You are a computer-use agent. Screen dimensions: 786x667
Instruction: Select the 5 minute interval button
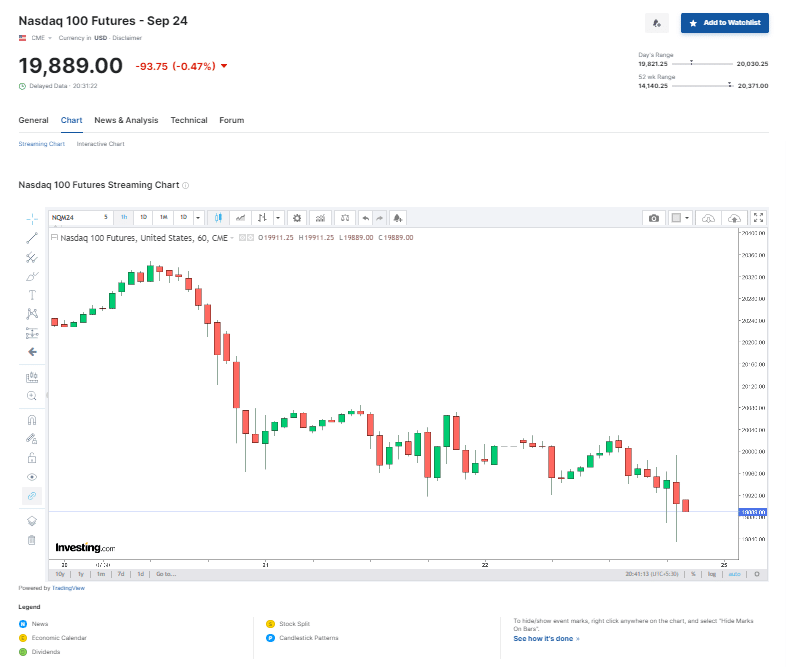click(x=106, y=217)
